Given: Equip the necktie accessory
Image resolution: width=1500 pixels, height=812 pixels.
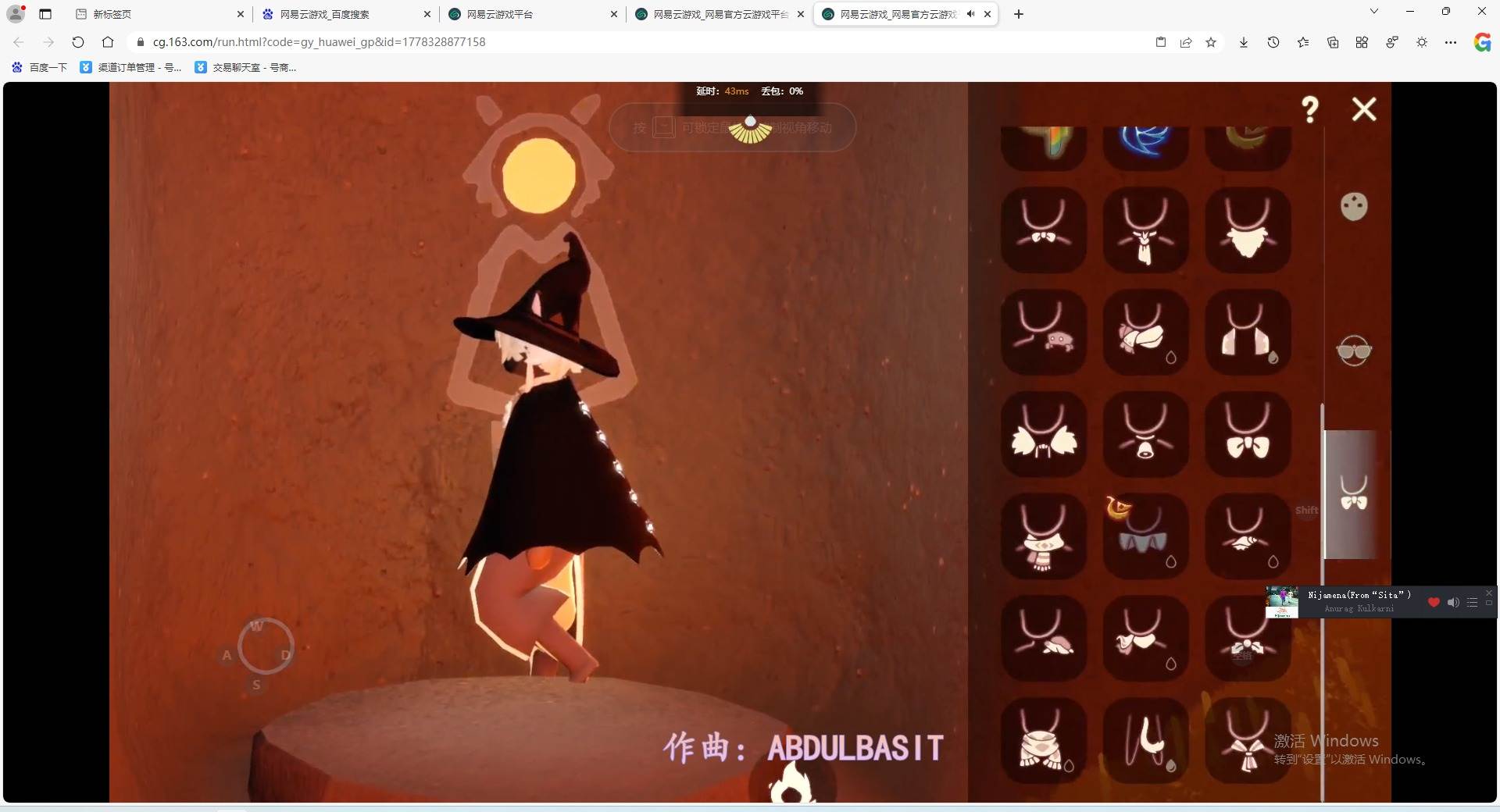Looking at the screenshot, I should pyautogui.click(x=1145, y=230).
